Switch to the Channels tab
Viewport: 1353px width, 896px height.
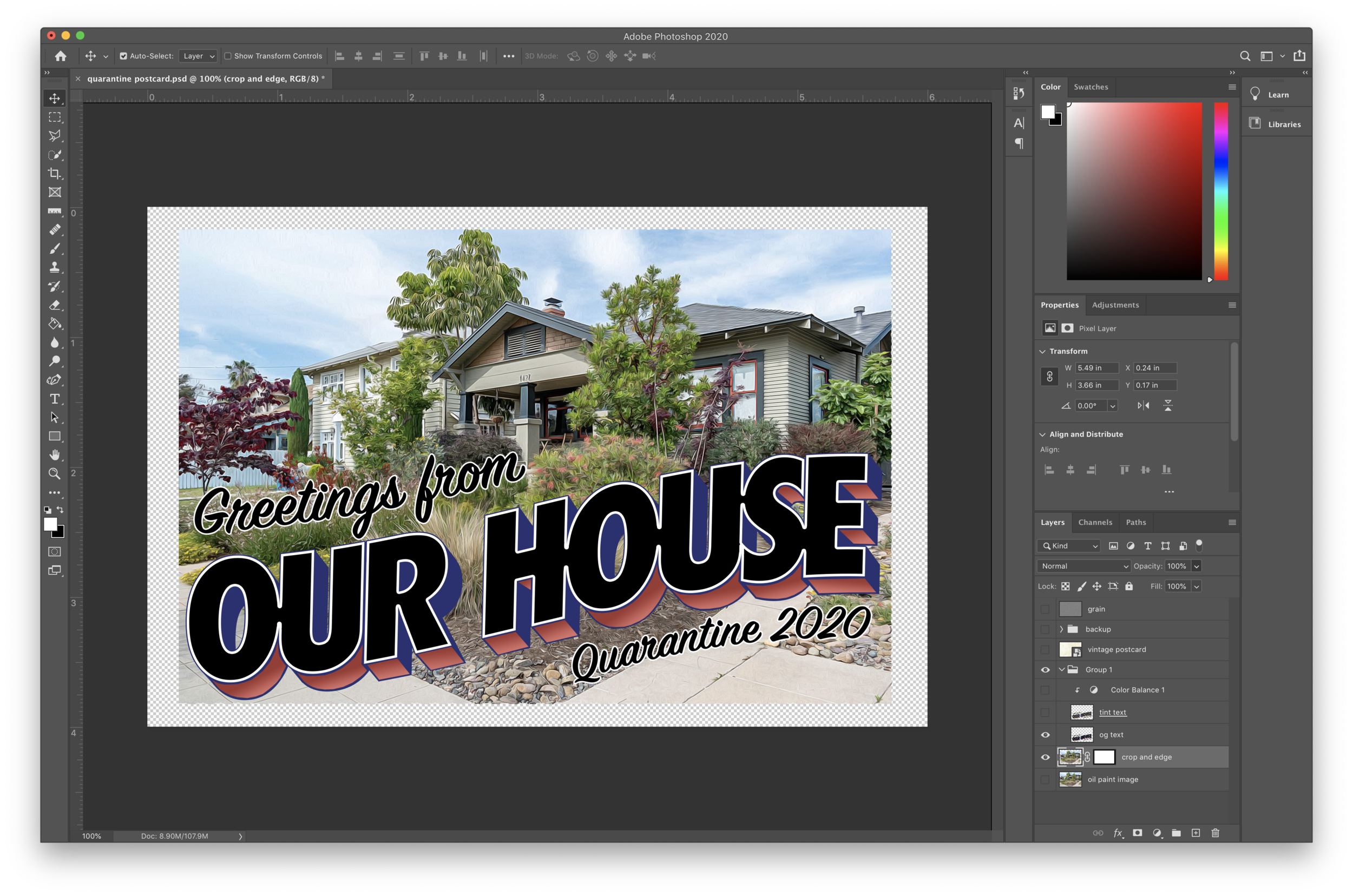tap(1095, 522)
